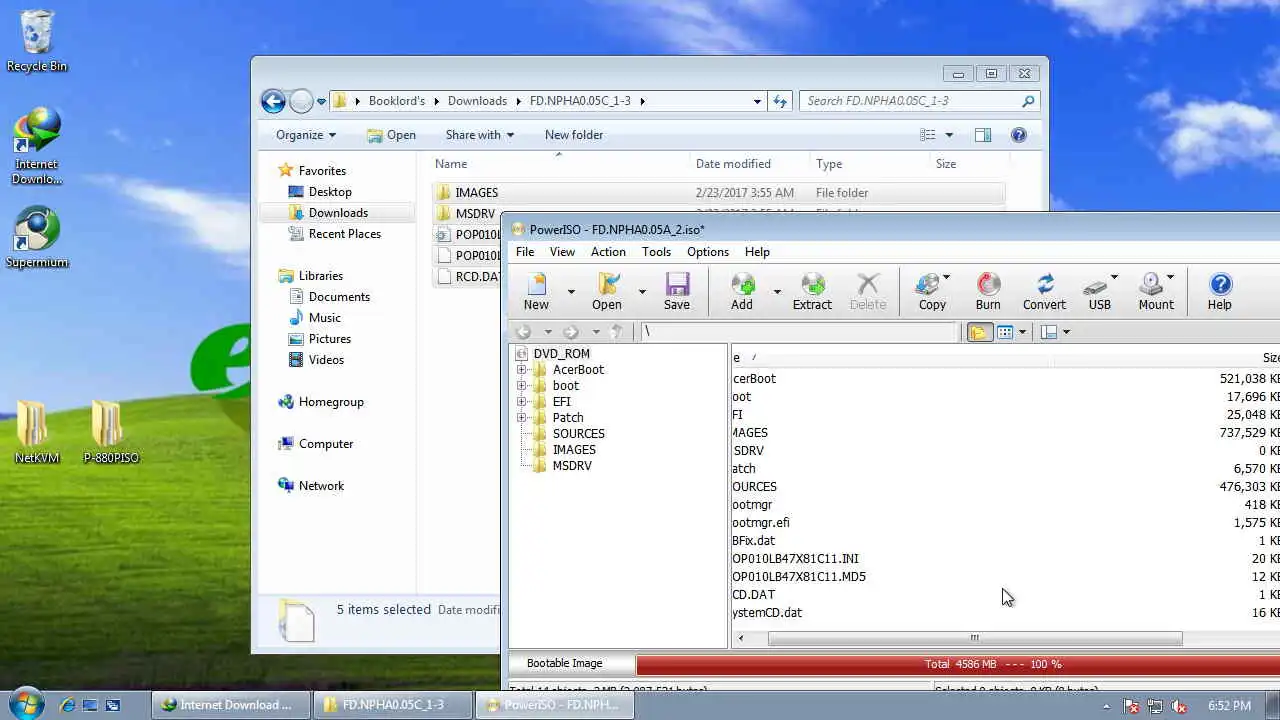Image resolution: width=1280 pixels, height=720 pixels.
Task: Click the Extract icon in PowerISO toolbar
Action: [x=812, y=291]
